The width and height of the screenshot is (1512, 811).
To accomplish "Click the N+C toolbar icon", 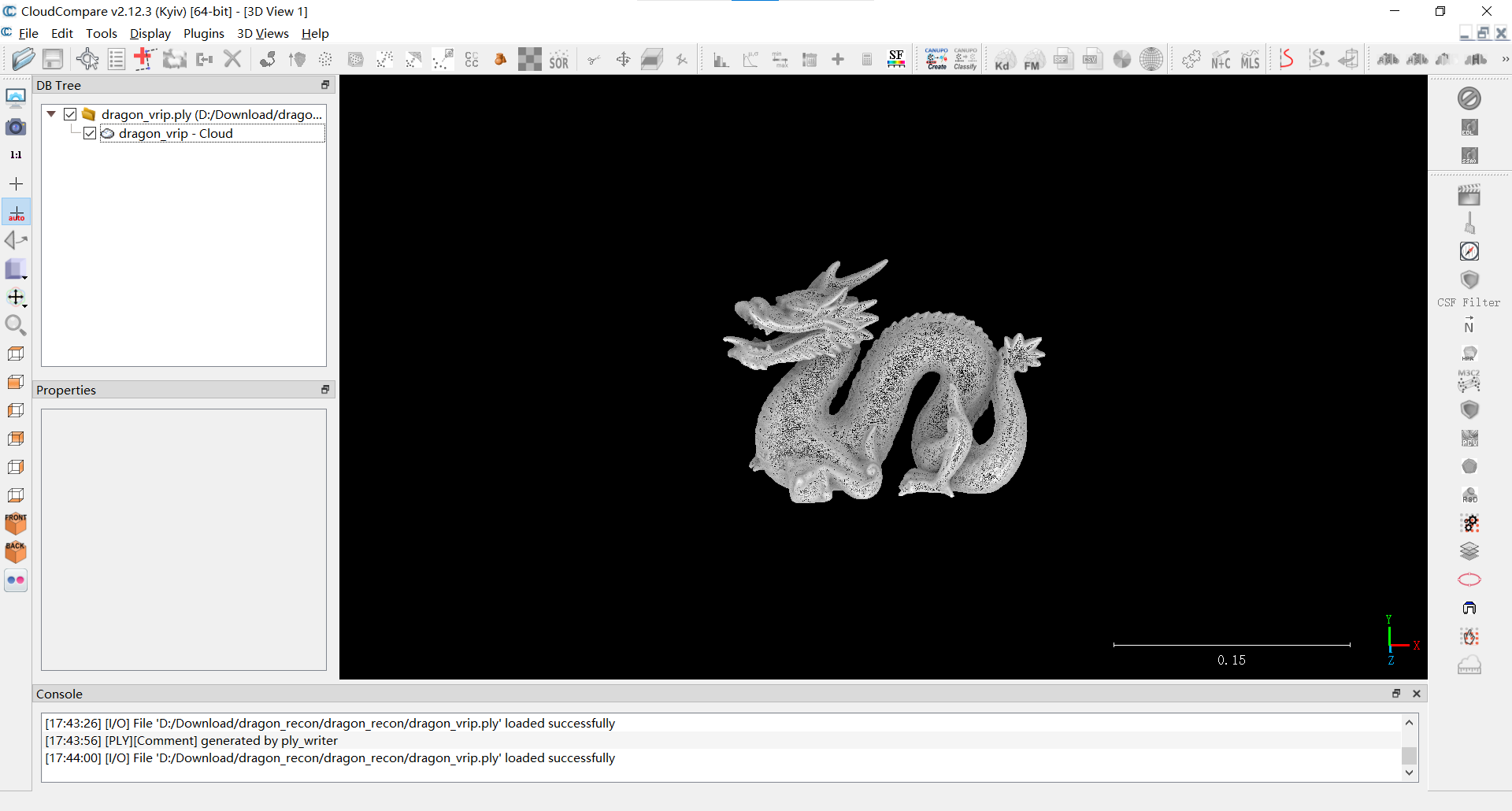I will pos(1221,60).
